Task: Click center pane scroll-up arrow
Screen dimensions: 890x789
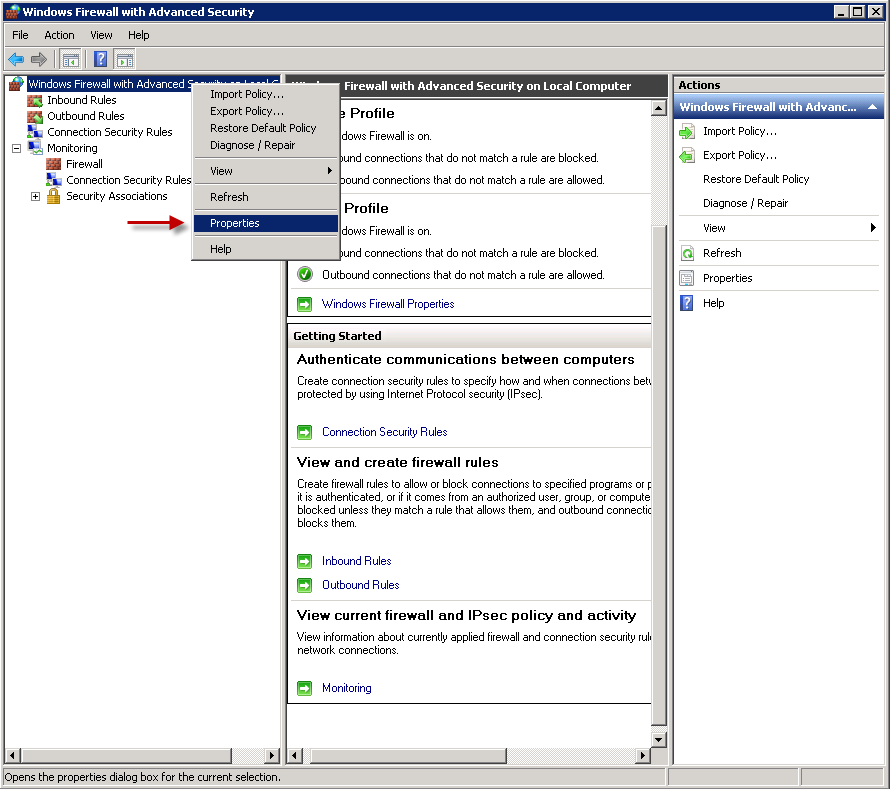Action: (x=658, y=108)
